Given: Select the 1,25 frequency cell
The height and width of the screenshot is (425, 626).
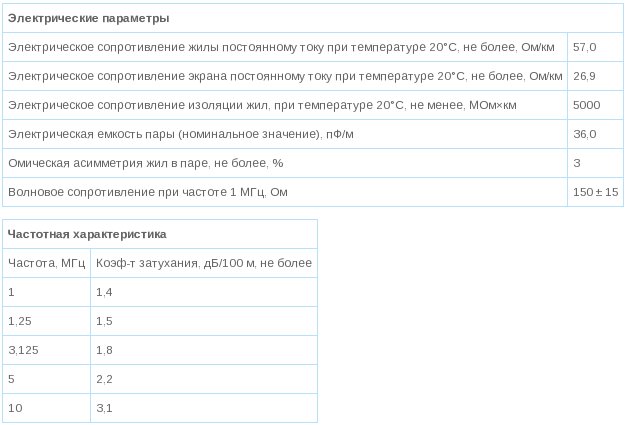Looking at the screenshot, I should [x=19, y=320].
